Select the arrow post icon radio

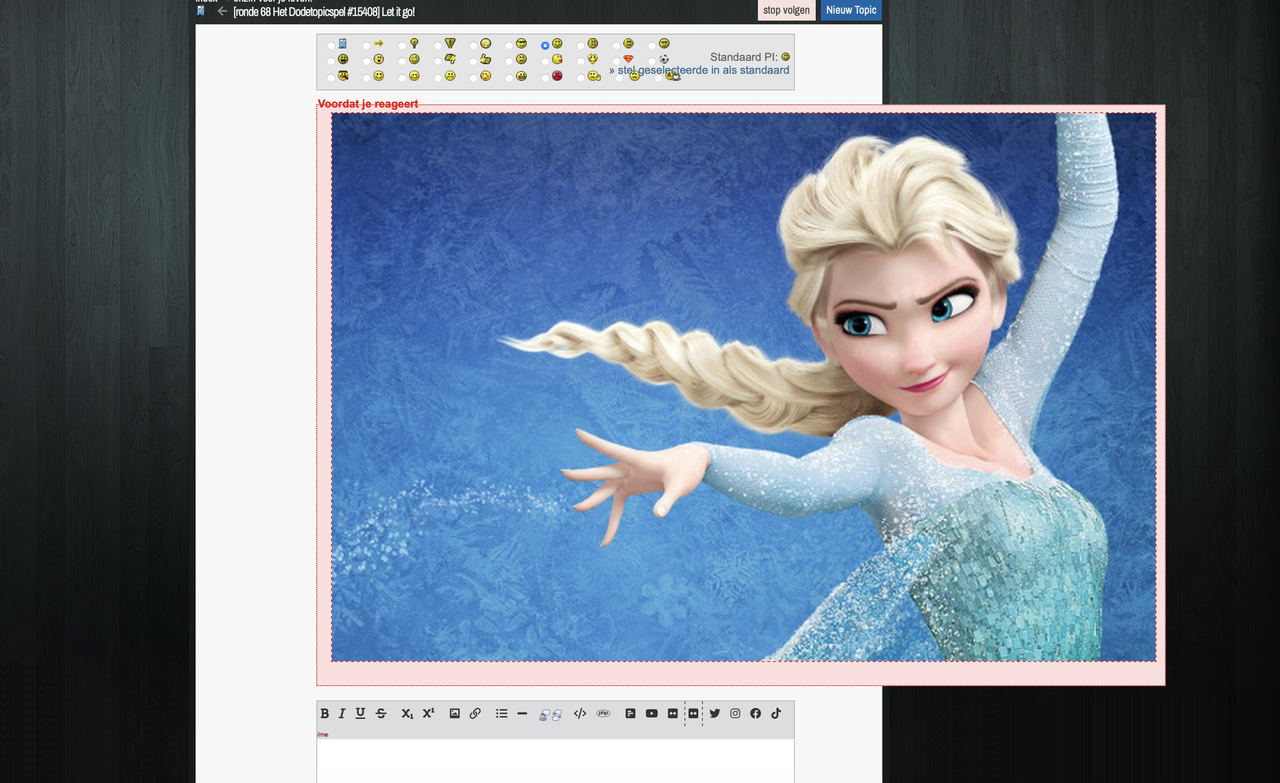[x=367, y=45]
